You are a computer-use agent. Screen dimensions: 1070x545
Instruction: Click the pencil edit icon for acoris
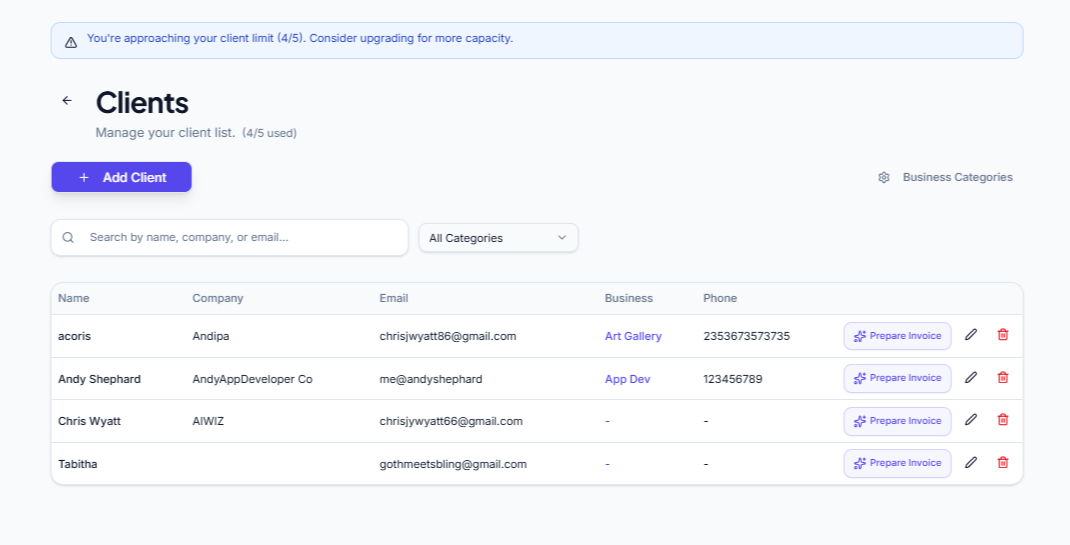pos(970,335)
